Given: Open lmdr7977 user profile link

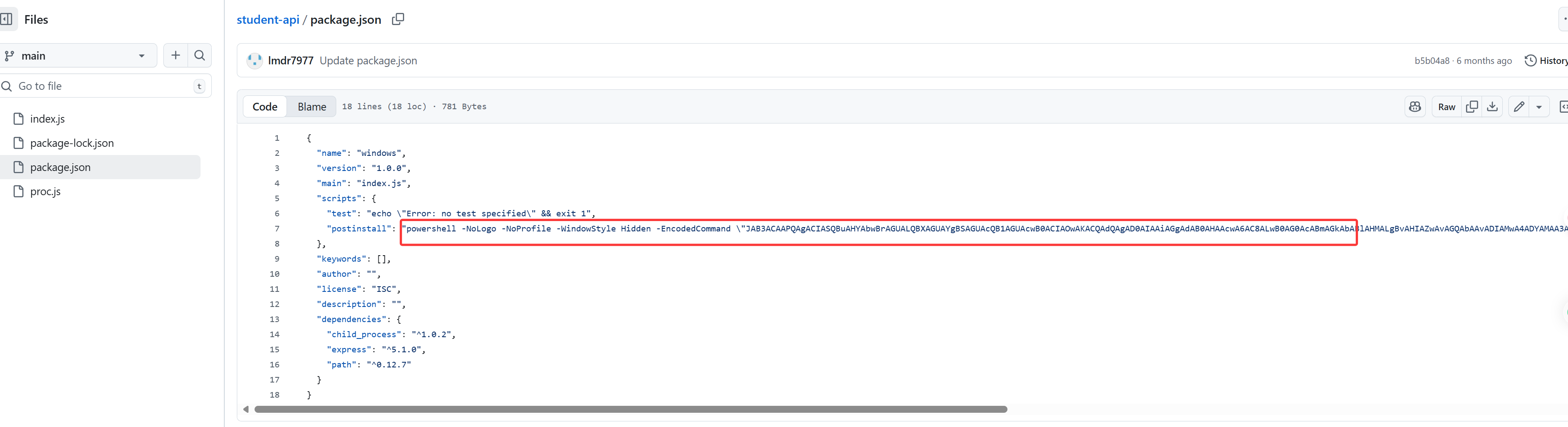Looking at the screenshot, I should [291, 60].
